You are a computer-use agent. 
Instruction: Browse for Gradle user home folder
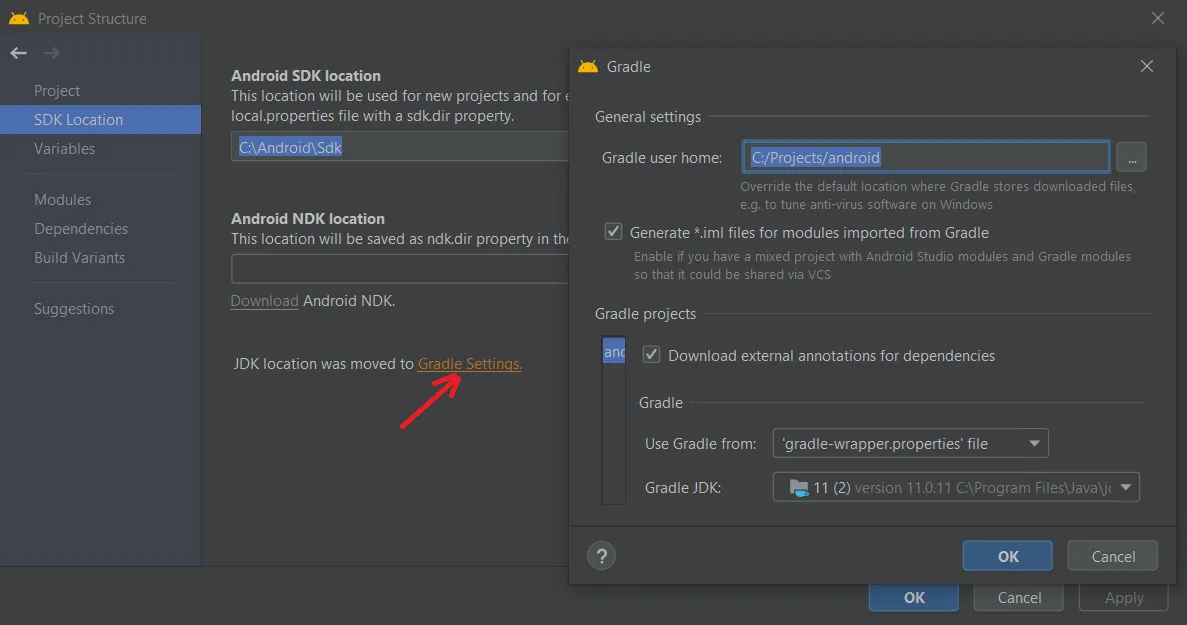pyautogui.click(x=1131, y=157)
